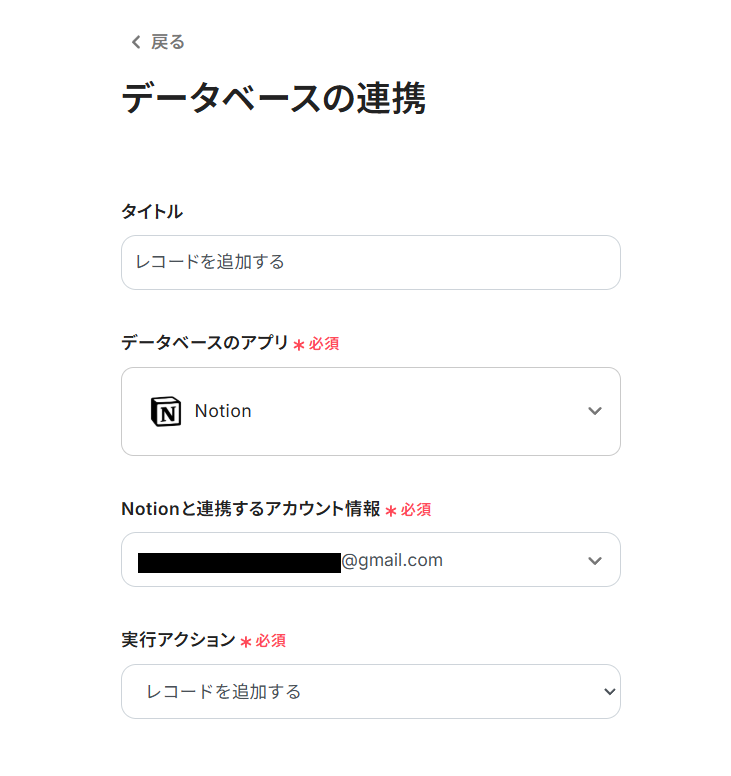Select the Notion text in app dropdown
731x776 pixels.
coord(223,411)
